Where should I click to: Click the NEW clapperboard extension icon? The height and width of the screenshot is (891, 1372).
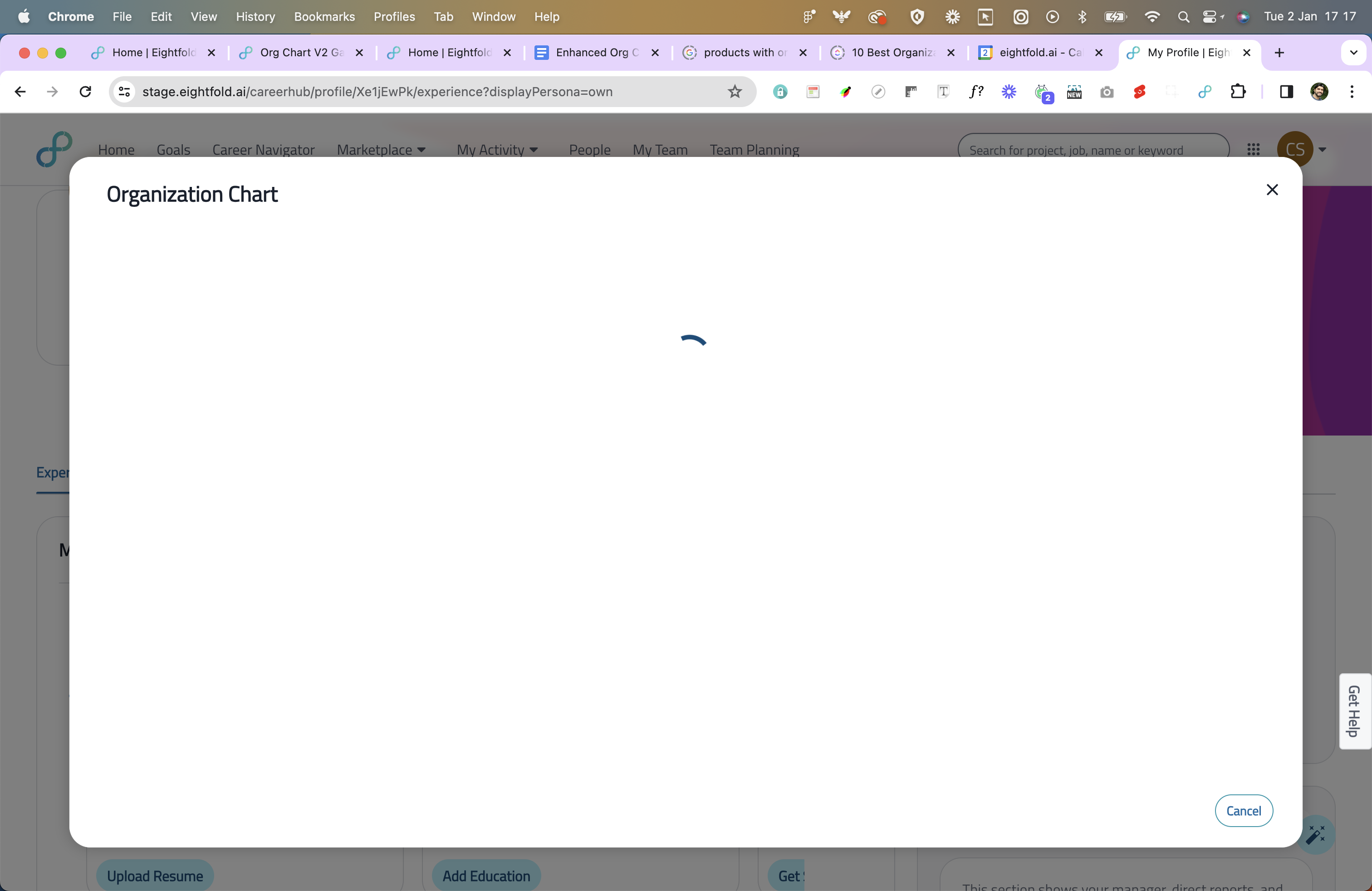tap(1074, 92)
